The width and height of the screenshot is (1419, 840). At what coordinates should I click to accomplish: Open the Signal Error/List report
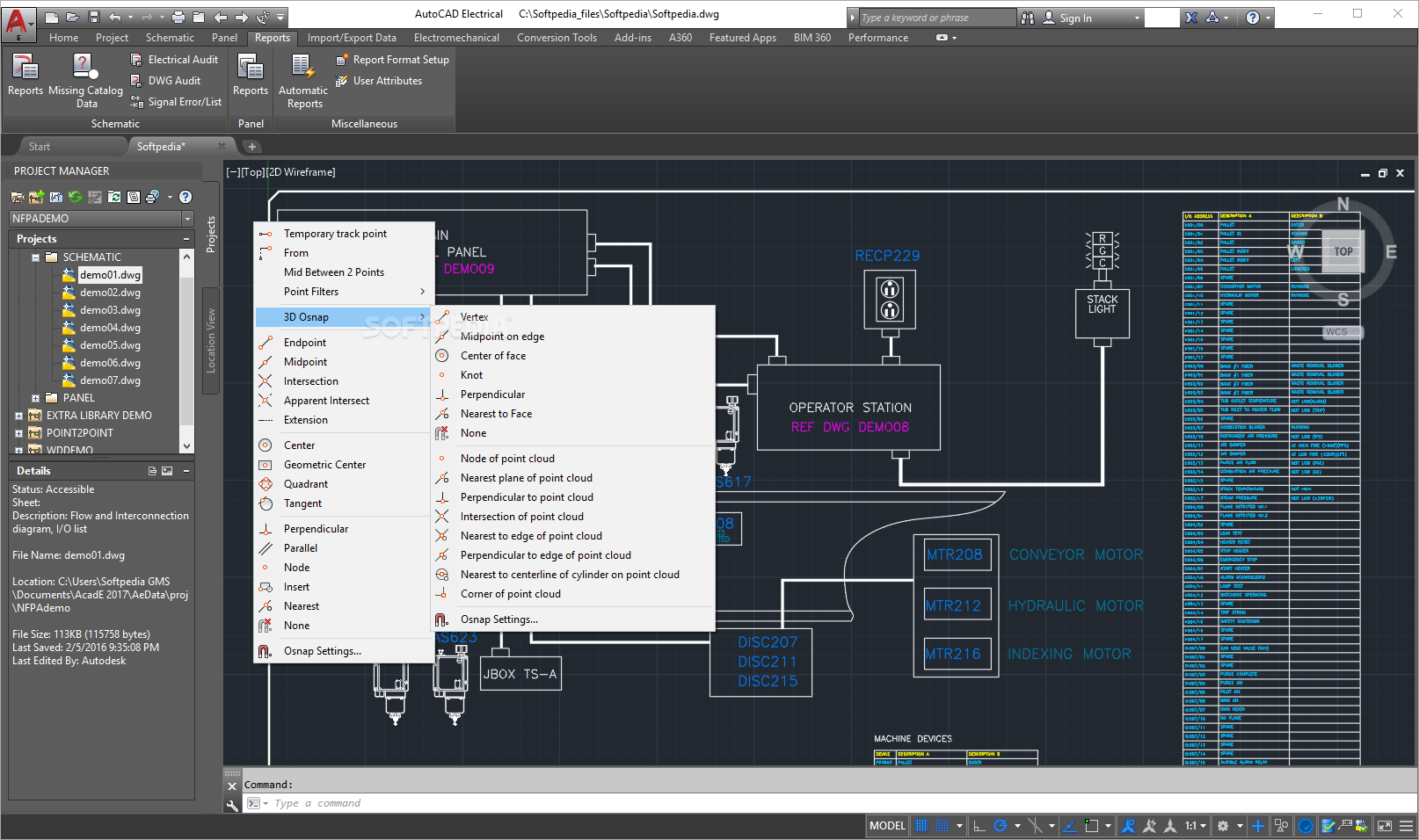pos(176,102)
